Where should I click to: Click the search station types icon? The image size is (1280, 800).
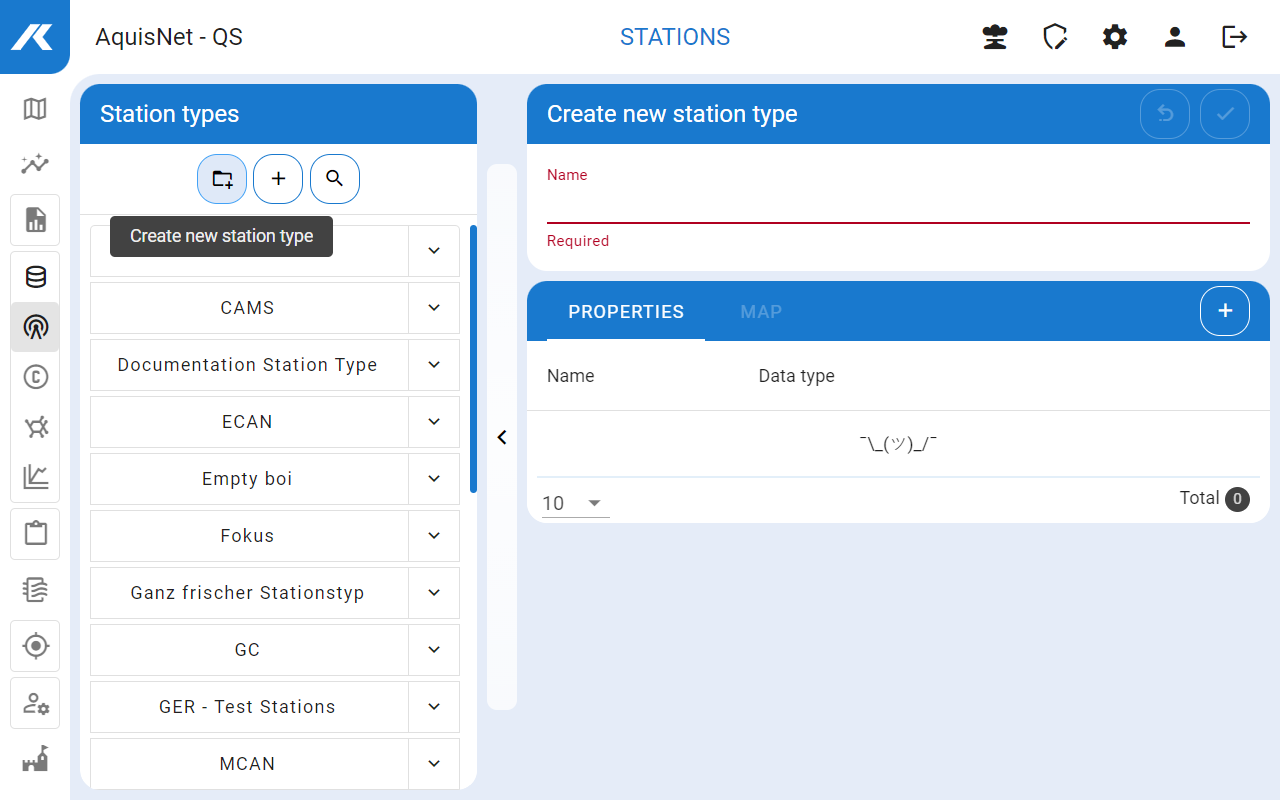coord(335,179)
